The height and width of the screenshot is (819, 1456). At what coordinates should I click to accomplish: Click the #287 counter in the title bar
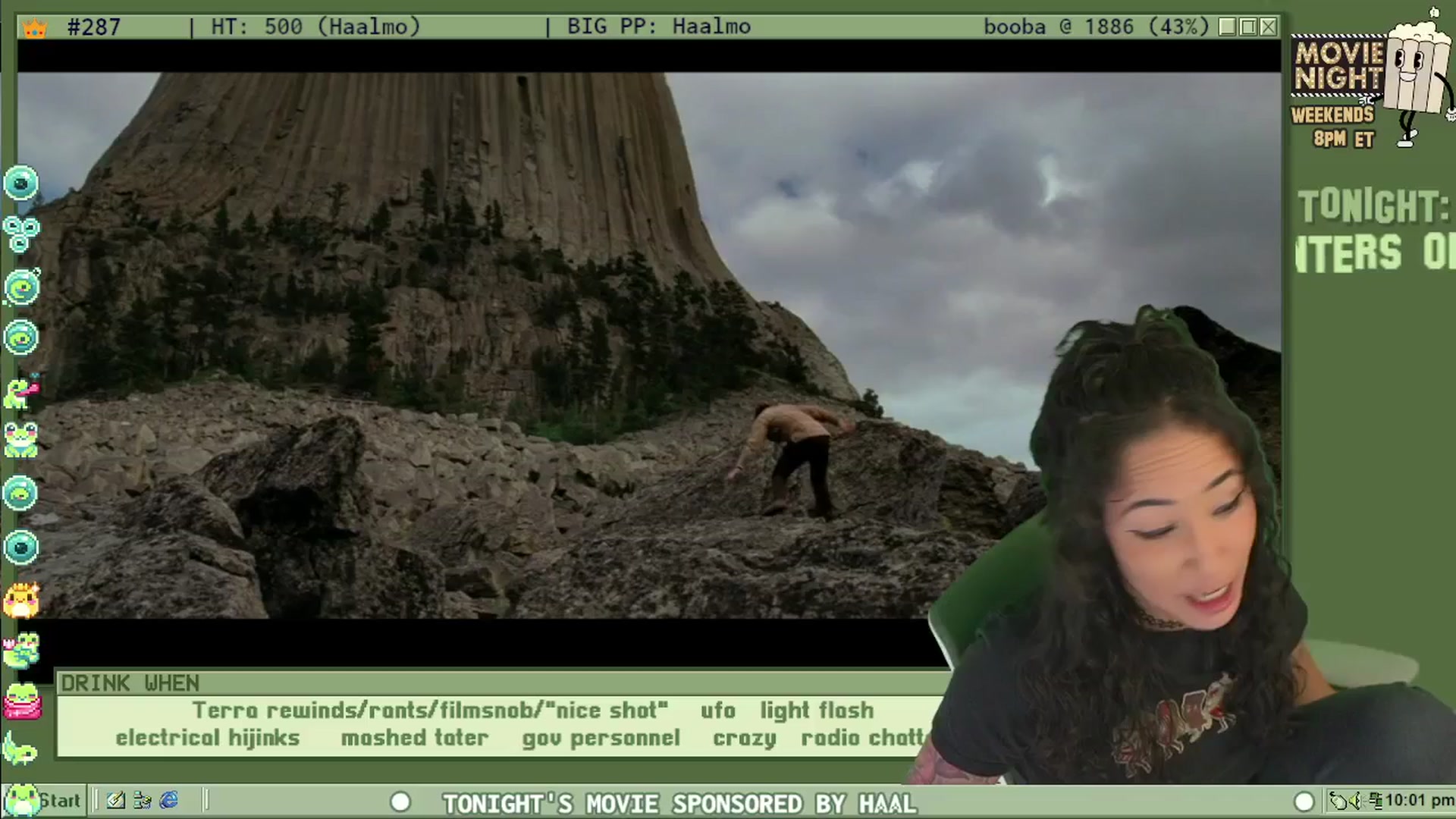click(x=94, y=27)
